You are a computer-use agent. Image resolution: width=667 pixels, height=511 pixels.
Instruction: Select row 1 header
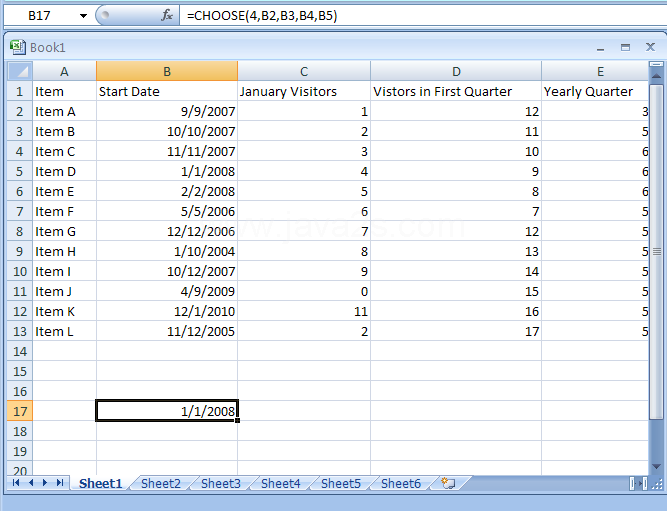20,91
